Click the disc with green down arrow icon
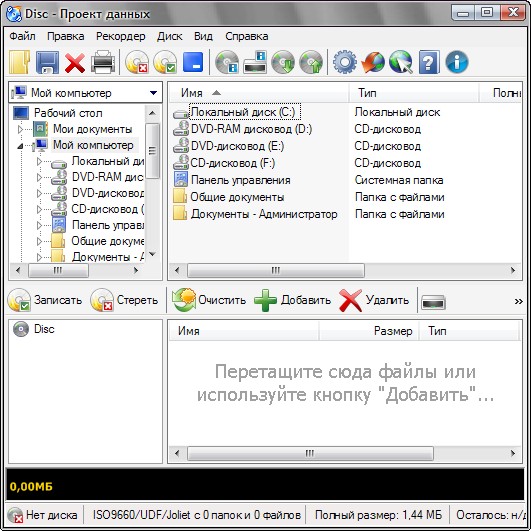 (283, 62)
